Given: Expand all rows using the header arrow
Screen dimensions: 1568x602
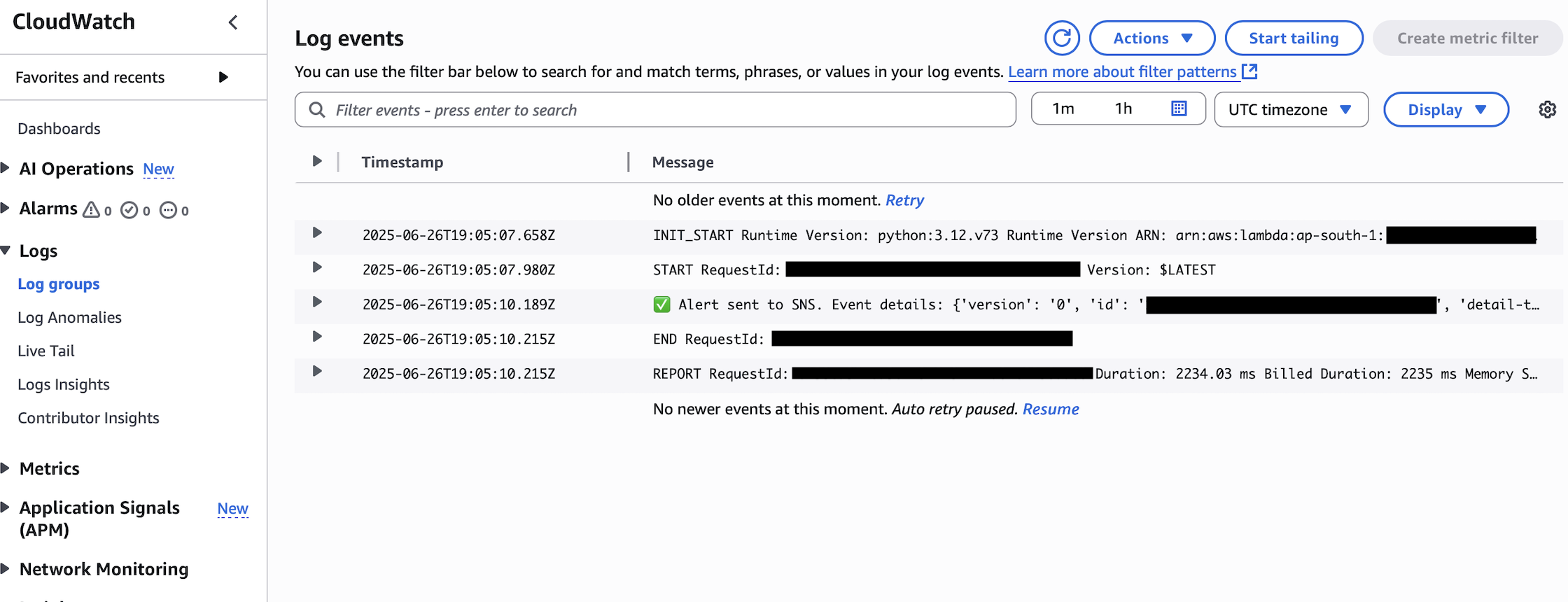Looking at the screenshot, I should [317, 162].
